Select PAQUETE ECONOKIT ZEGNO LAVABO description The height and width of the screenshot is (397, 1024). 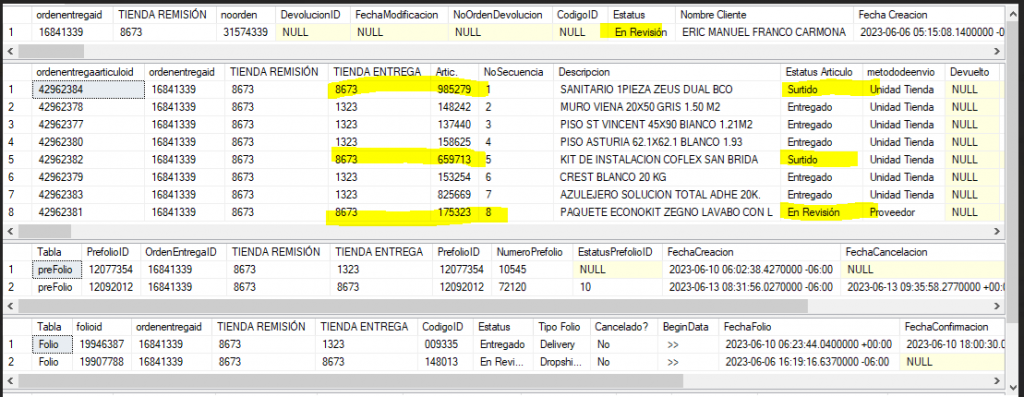667,212
